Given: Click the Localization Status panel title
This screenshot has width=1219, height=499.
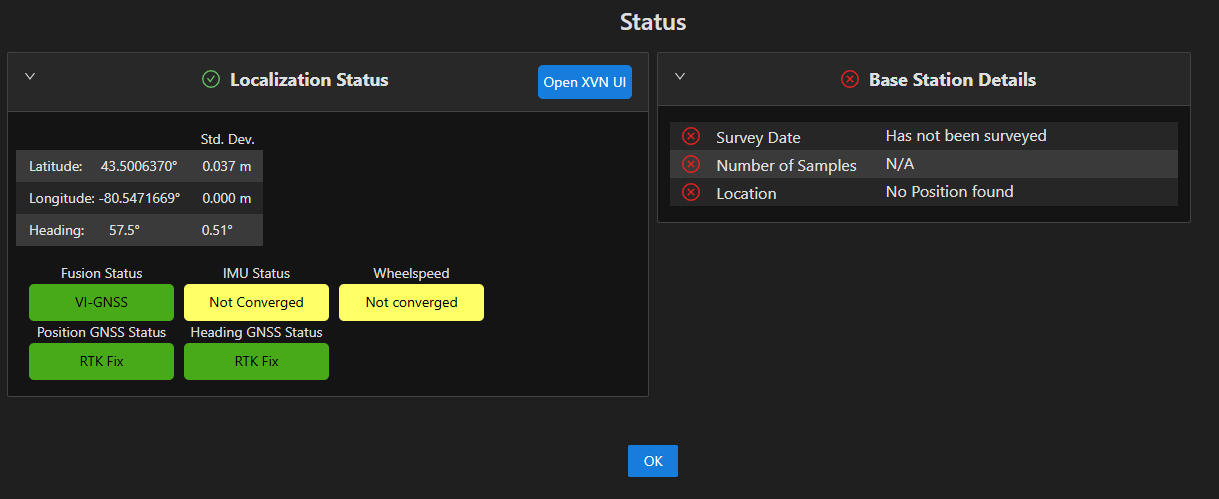Looking at the screenshot, I should (309, 79).
